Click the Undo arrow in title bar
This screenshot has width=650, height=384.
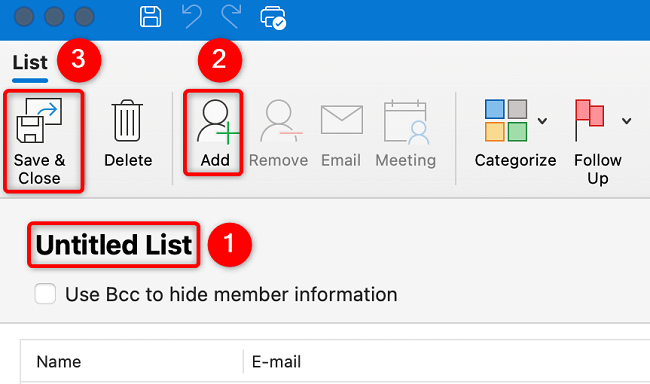(x=192, y=17)
